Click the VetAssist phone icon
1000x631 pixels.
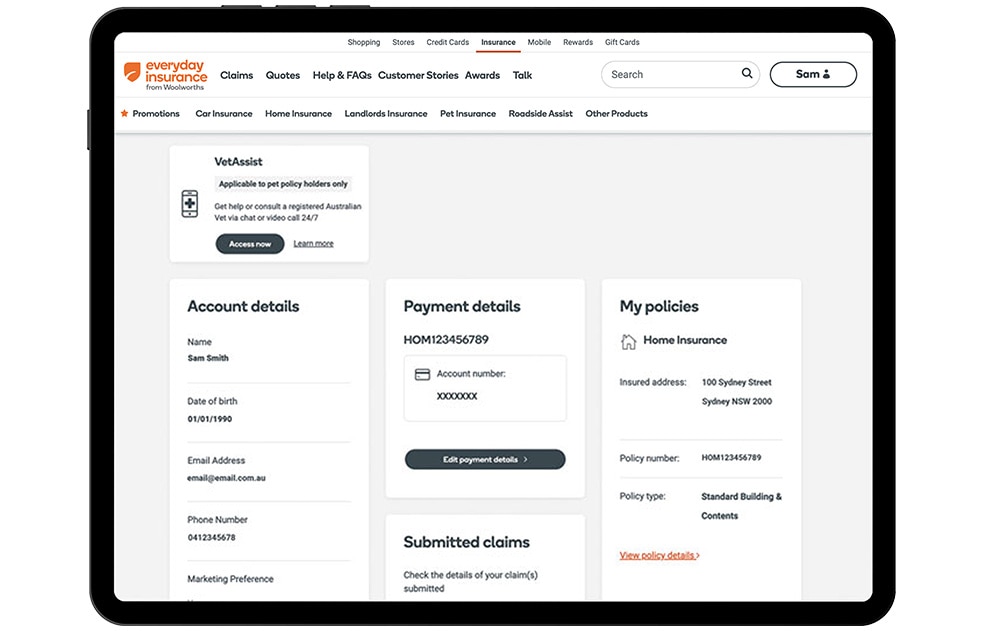(189, 204)
